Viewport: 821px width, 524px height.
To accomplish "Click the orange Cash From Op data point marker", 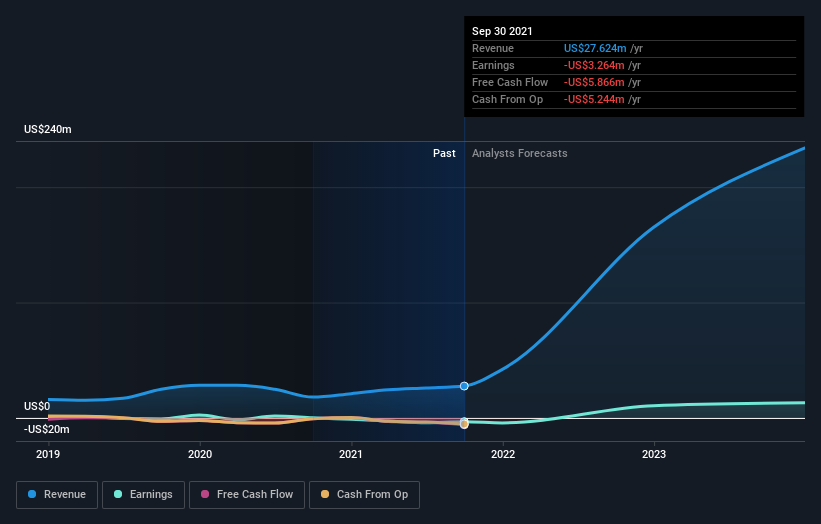I will coord(464,425).
